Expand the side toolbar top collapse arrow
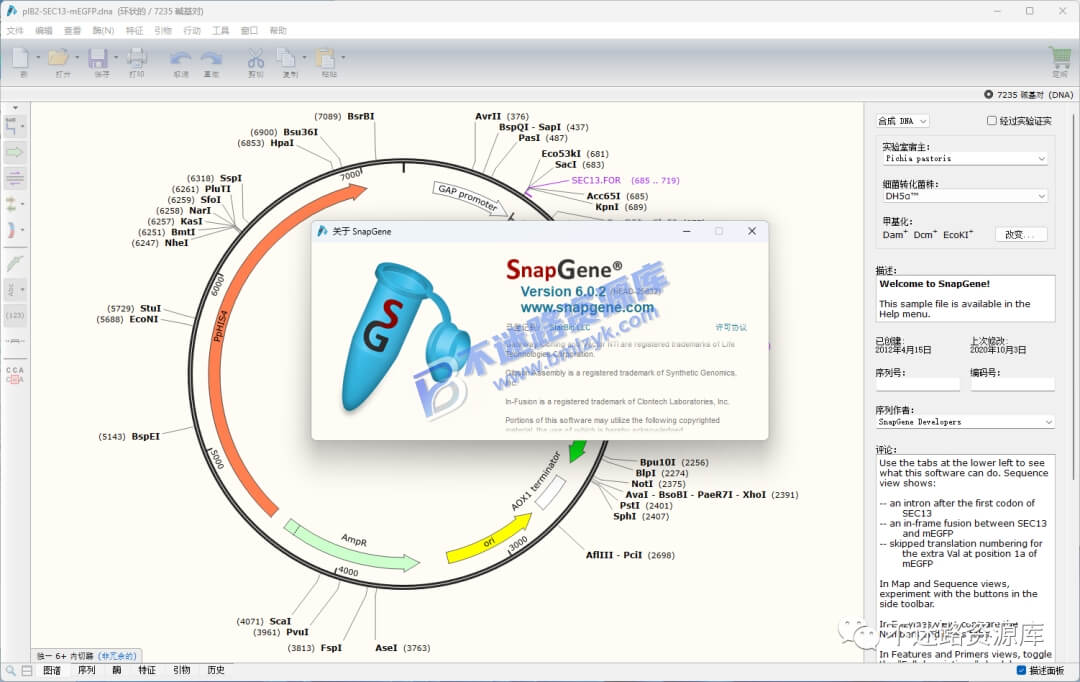Viewport: 1080px width, 682px height. pyautogui.click(x=15, y=108)
